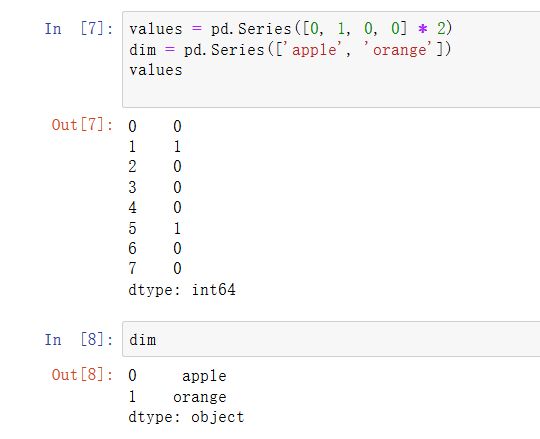Viewport: 540px width, 439px height.
Task: Click the 'orange' row in Out[8]
Action: coord(177,397)
